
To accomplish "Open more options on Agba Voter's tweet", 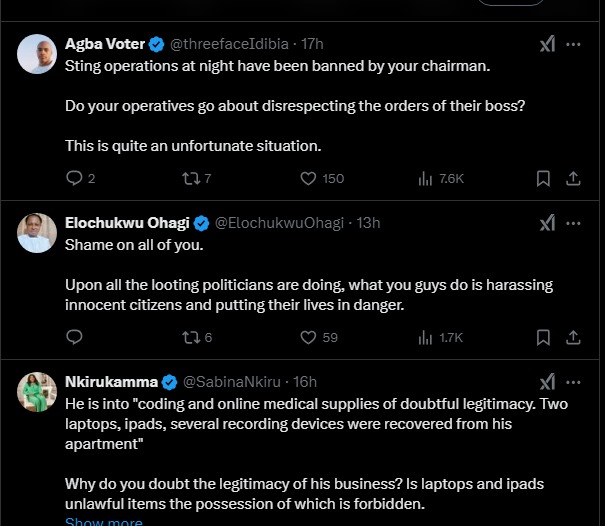I will click(x=573, y=44).
